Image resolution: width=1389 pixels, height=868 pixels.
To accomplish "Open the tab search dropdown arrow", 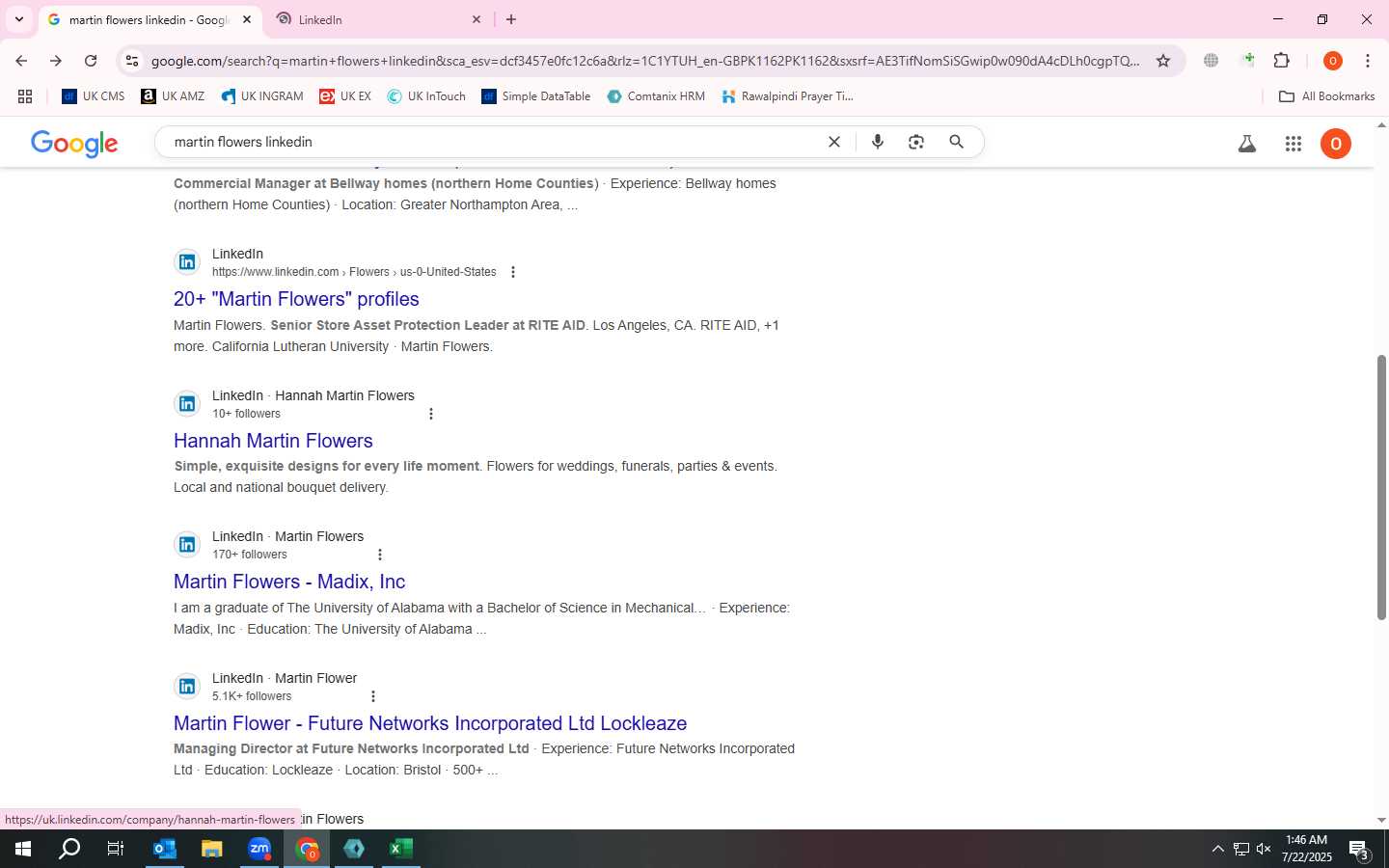I will 18,19.
